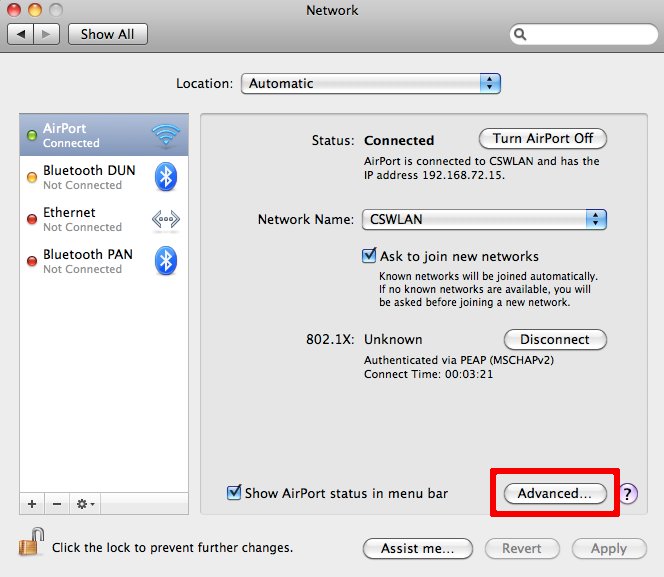Click the AirPort Wi-Fi signal icon
Screen dimensions: 664x577
coord(166,135)
